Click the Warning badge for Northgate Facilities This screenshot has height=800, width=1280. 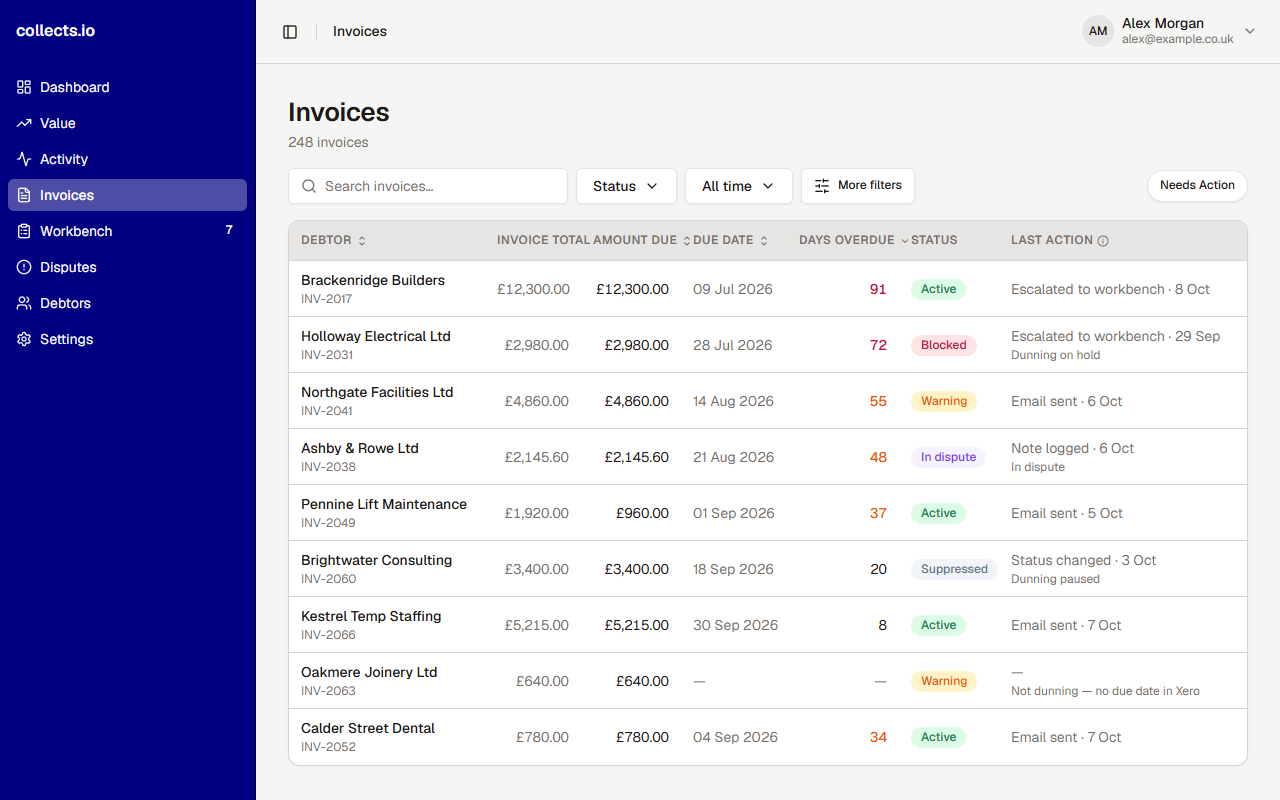pos(943,401)
